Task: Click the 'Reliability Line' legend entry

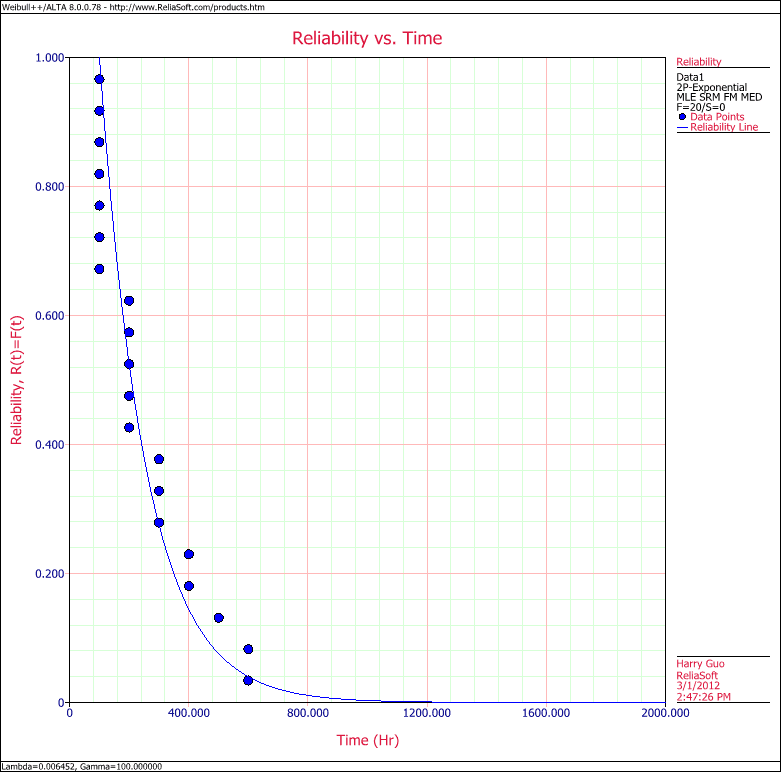Action: coord(717,127)
